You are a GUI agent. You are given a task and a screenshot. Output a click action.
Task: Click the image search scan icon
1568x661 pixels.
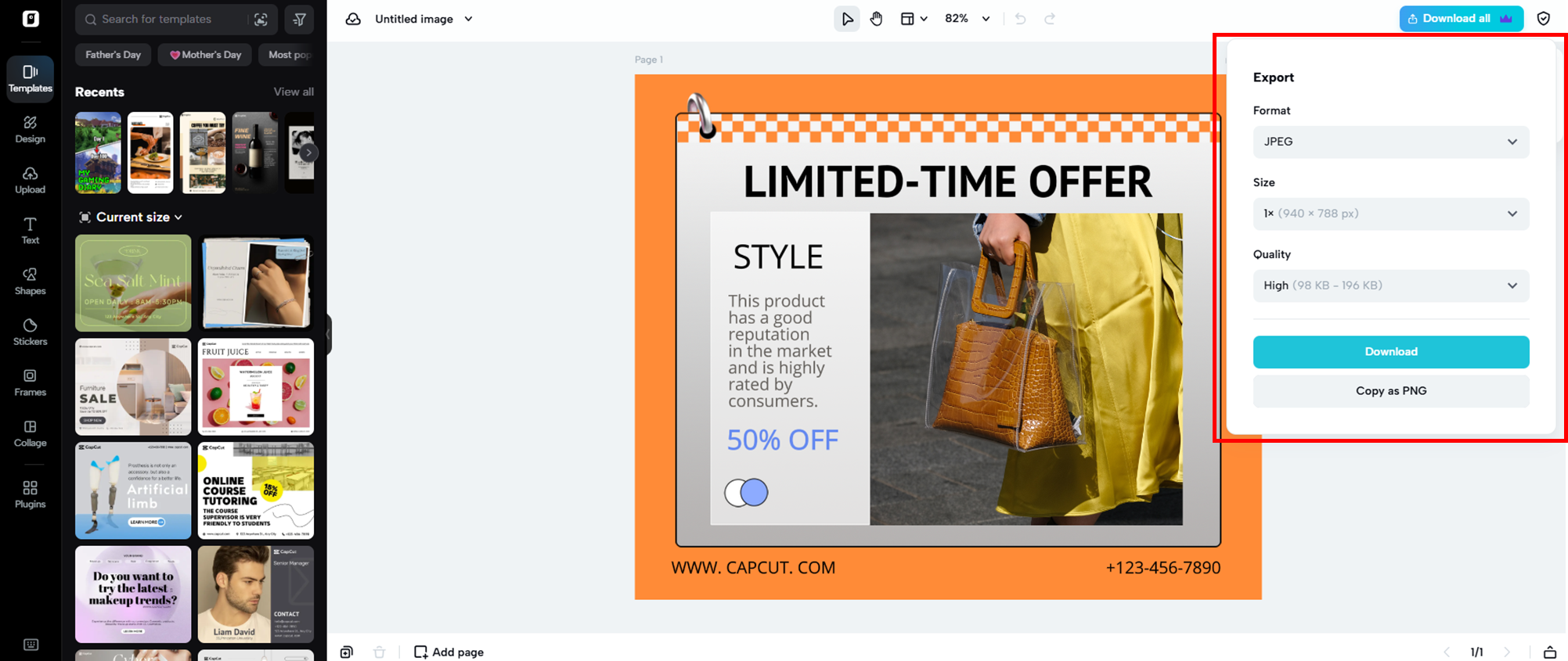click(261, 20)
